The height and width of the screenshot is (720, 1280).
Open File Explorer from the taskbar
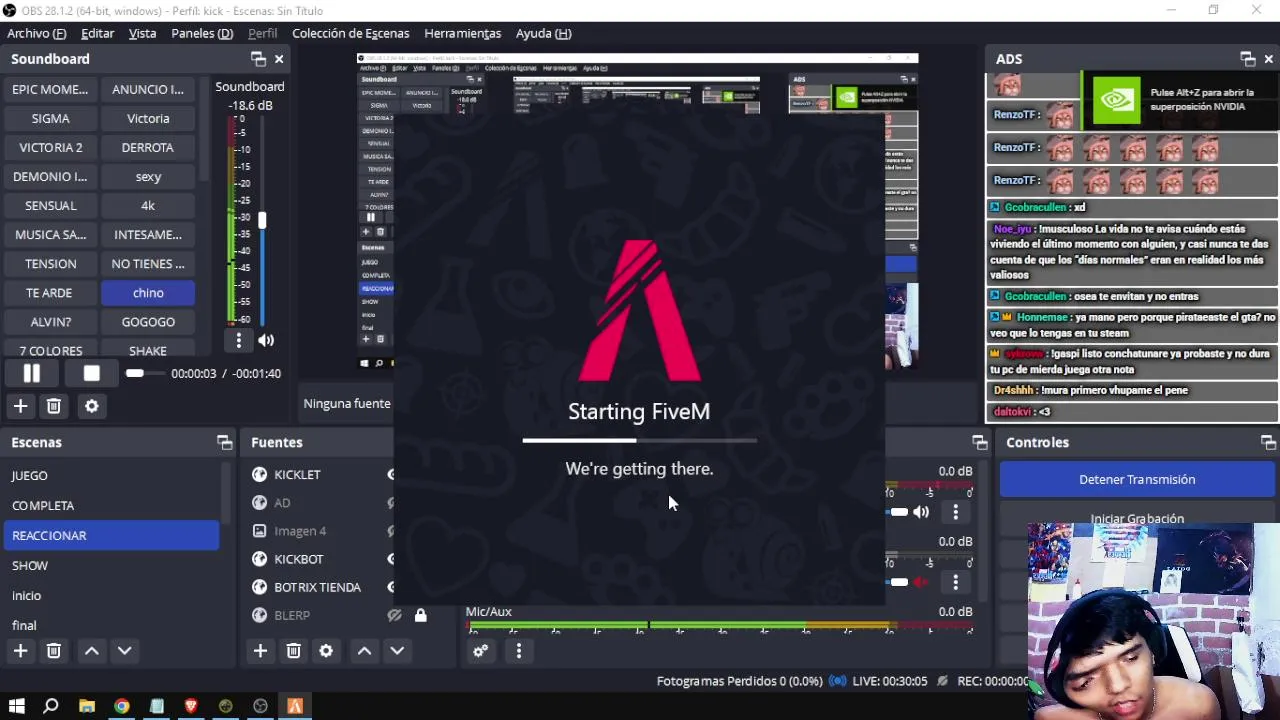[87, 706]
